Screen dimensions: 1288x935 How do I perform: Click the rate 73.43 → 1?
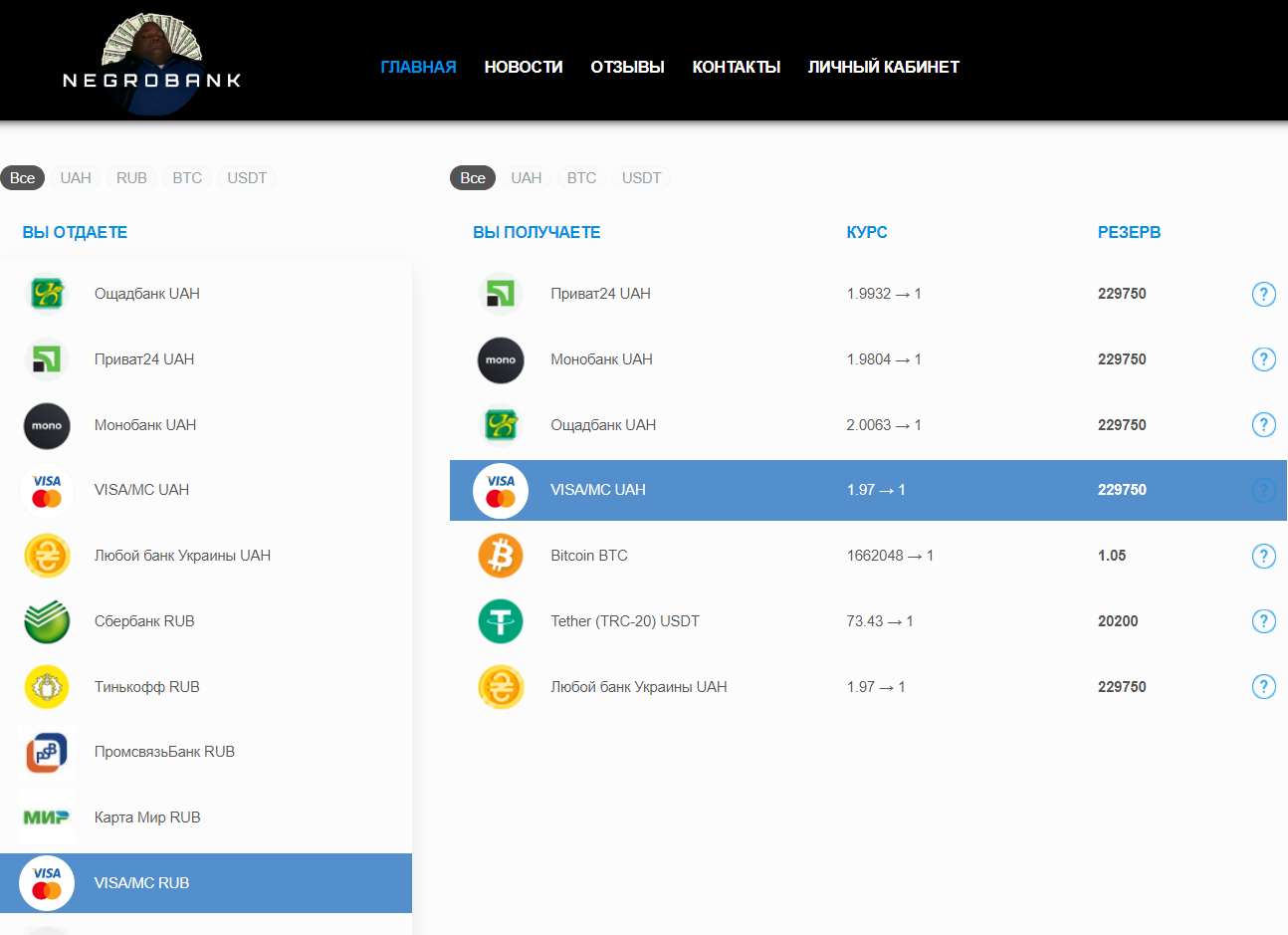[x=880, y=621]
